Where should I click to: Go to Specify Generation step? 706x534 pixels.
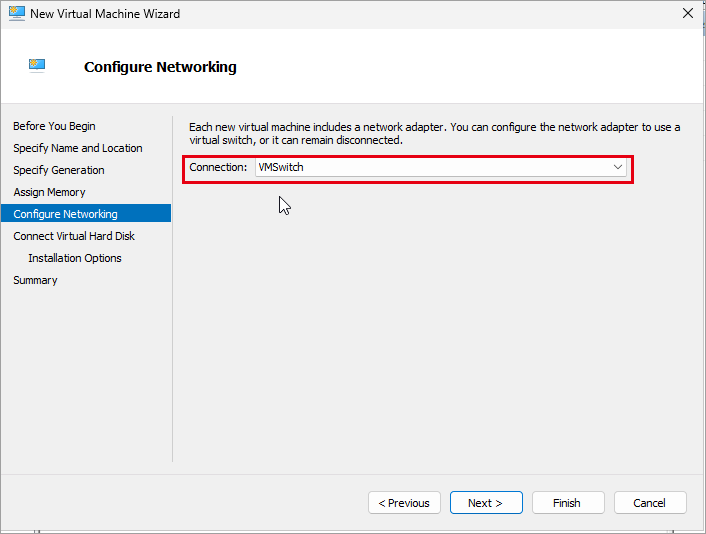click(59, 170)
